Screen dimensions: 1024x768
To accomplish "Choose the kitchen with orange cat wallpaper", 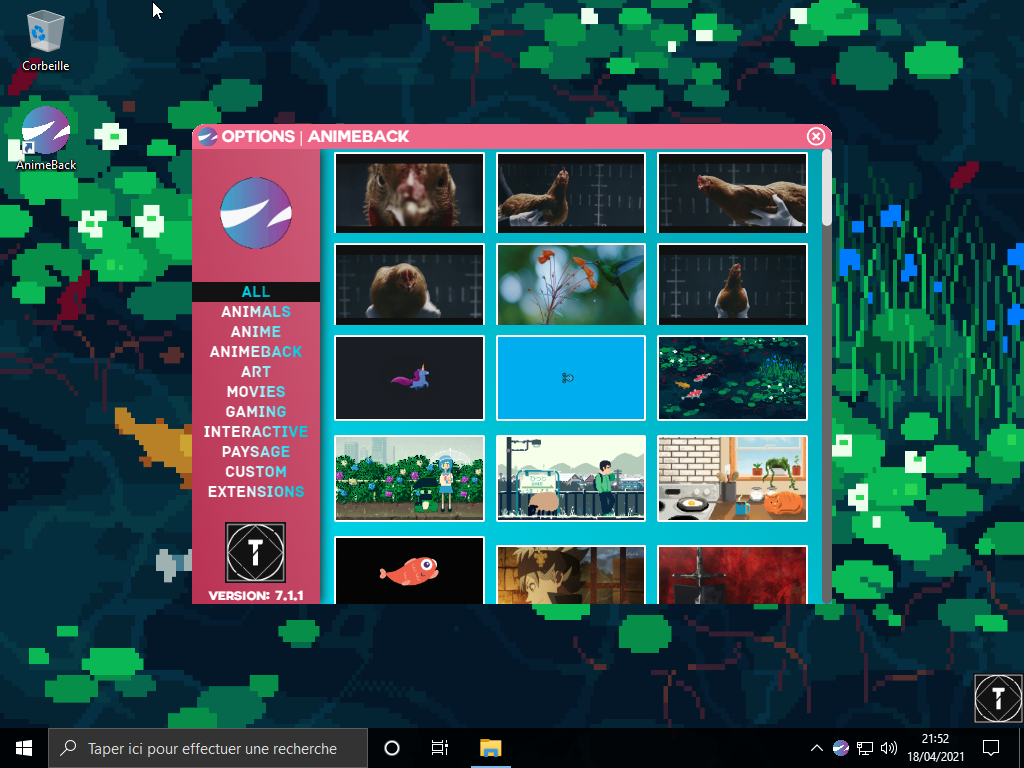I will click(732, 479).
